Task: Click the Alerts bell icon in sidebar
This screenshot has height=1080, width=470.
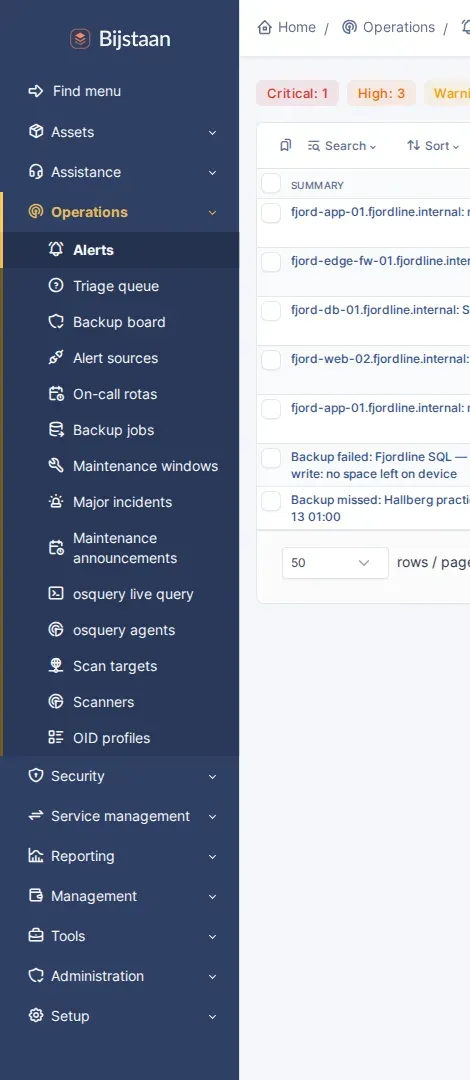Action: 56,249
